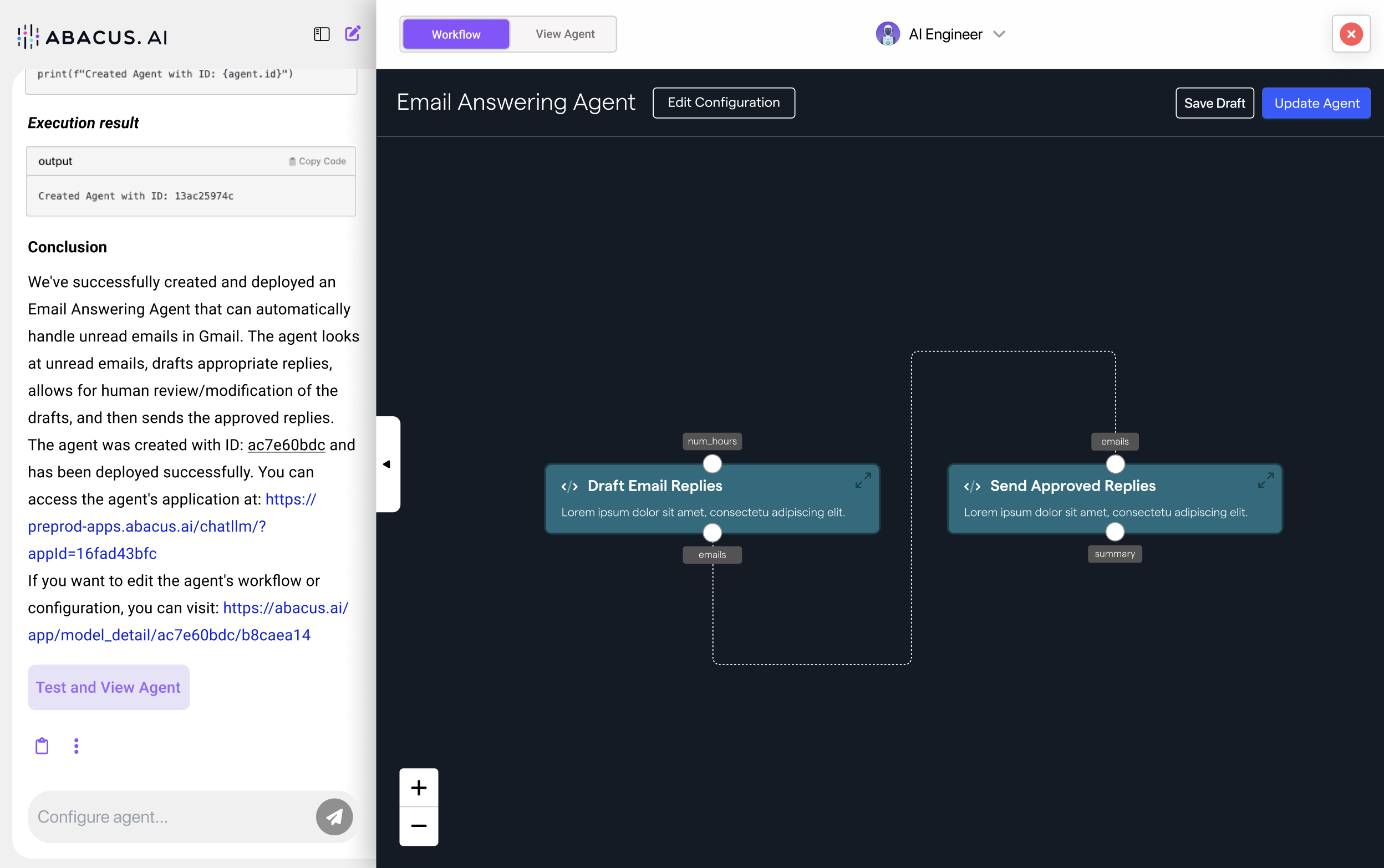Screen dimensions: 1384x868
Task: Click Update Agent button
Action: (x=1316, y=103)
